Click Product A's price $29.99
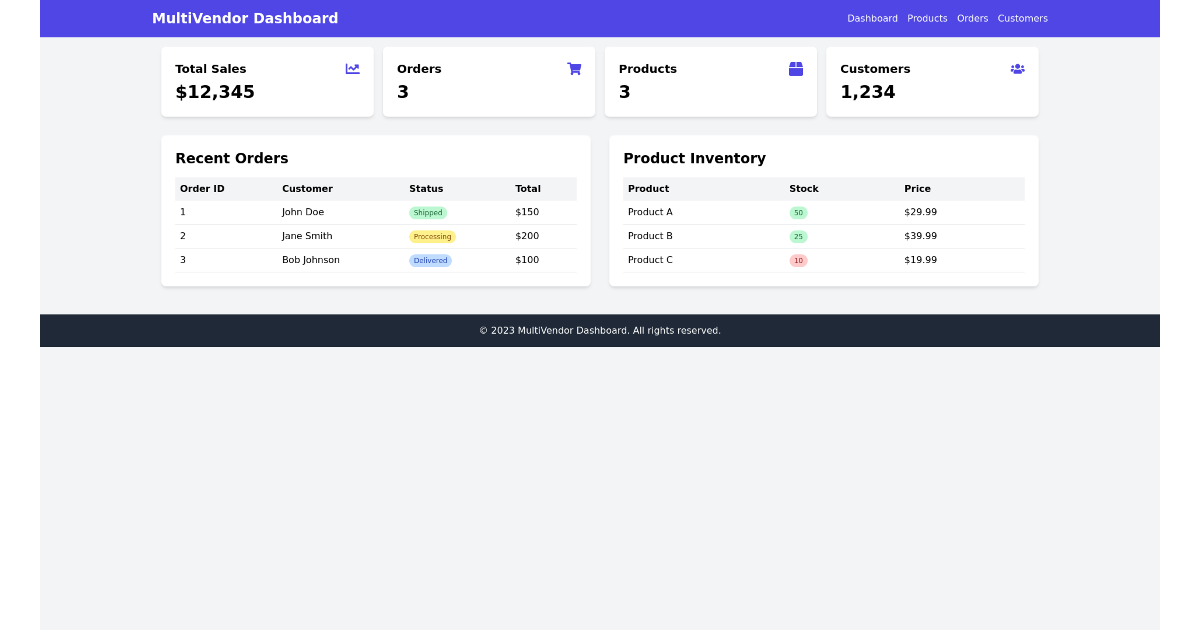The height and width of the screenshot is (630, 1200). [920, 212]
